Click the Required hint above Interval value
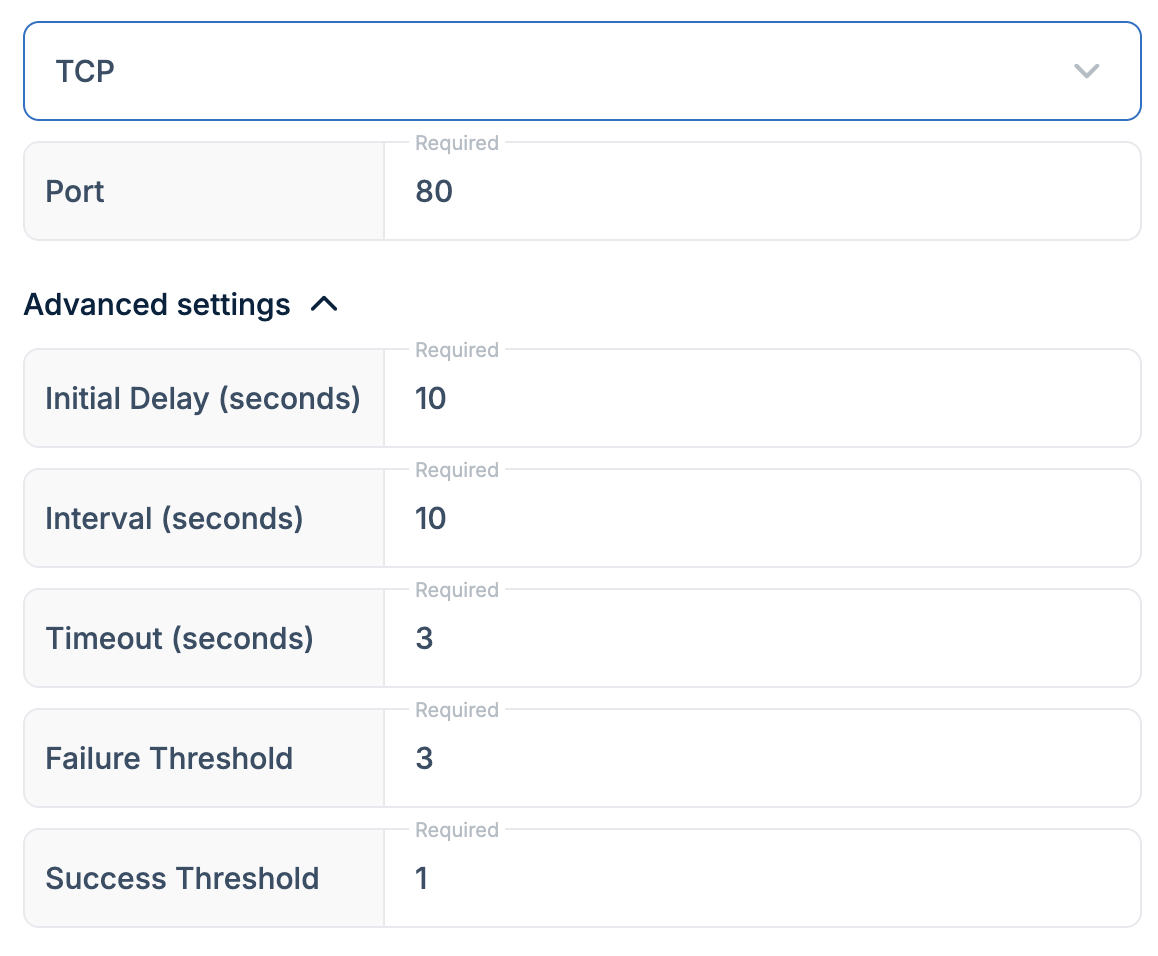 [457, 470]
